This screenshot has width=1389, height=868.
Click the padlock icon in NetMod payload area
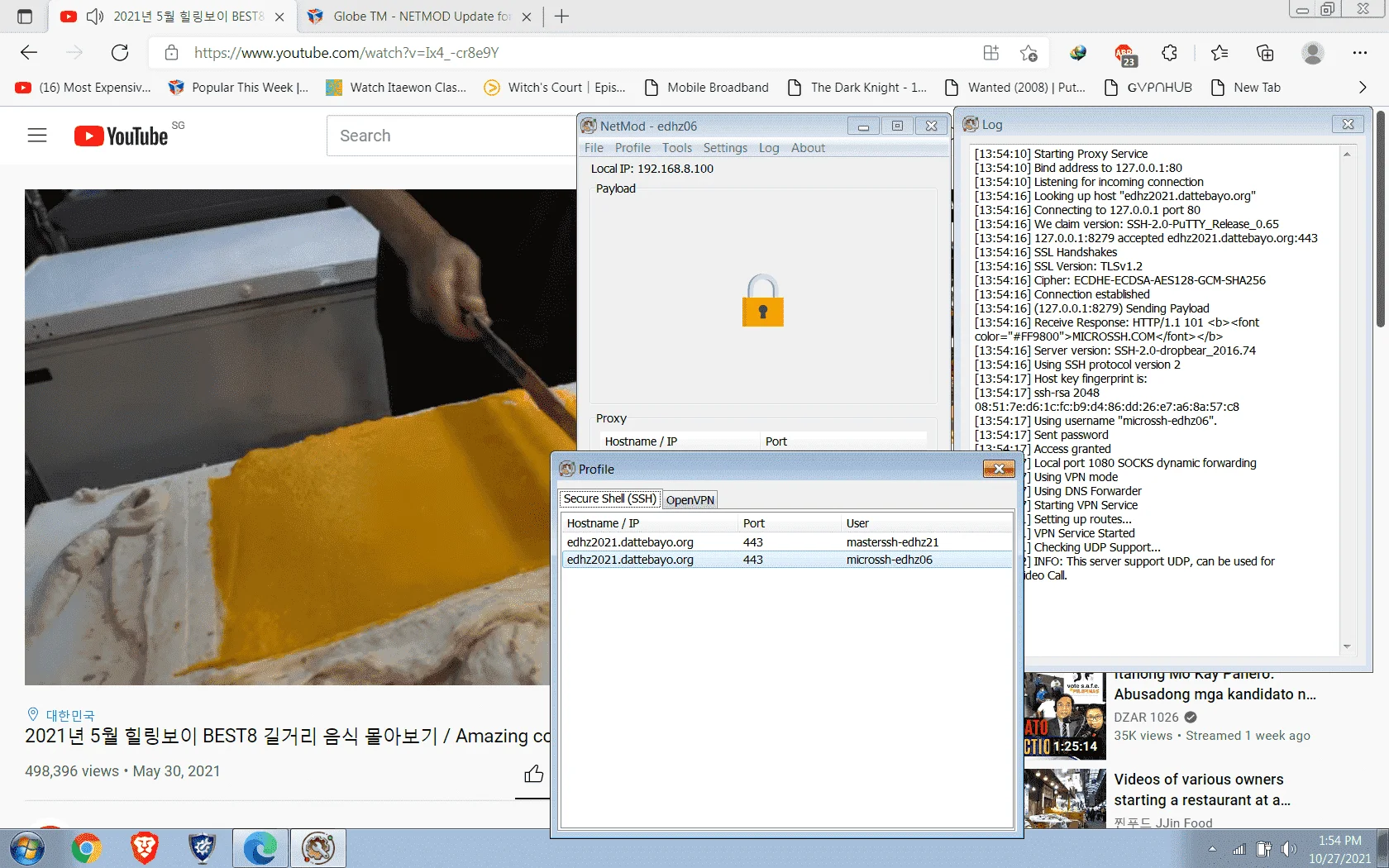(762, 301)
